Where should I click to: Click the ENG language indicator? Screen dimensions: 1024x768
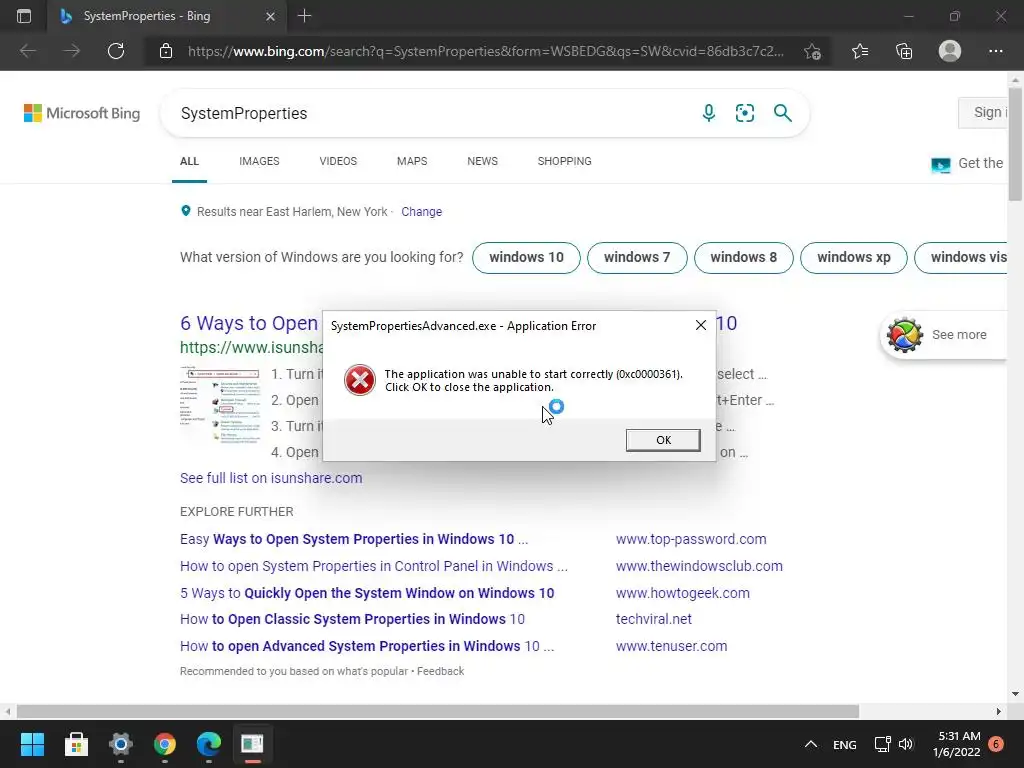[x=844, y=744]
